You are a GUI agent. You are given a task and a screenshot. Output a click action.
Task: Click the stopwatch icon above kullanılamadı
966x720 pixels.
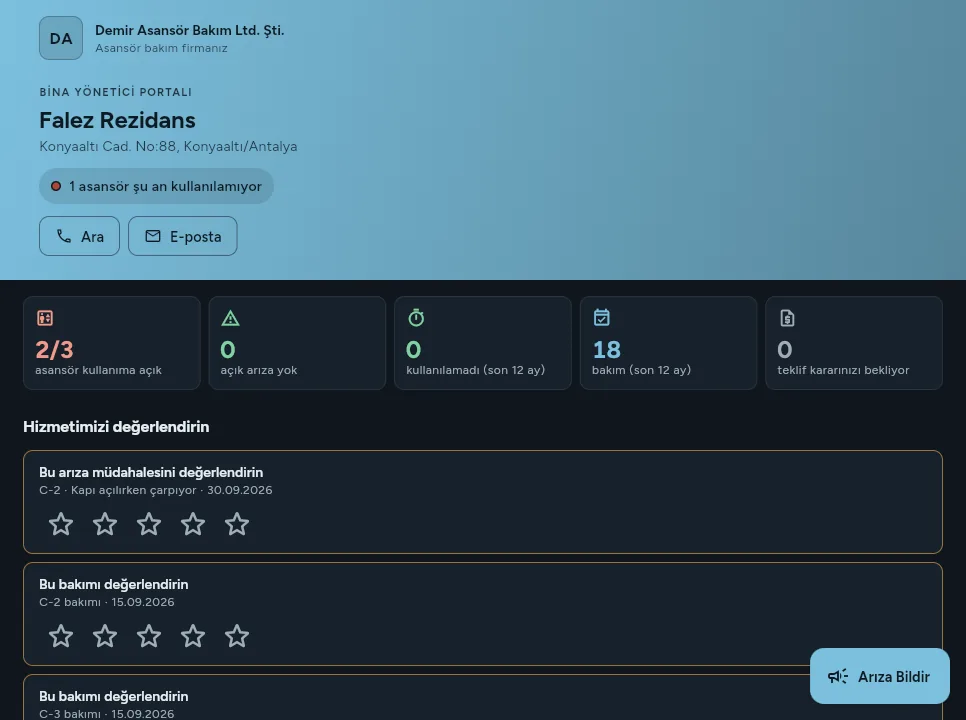[416, 318]
